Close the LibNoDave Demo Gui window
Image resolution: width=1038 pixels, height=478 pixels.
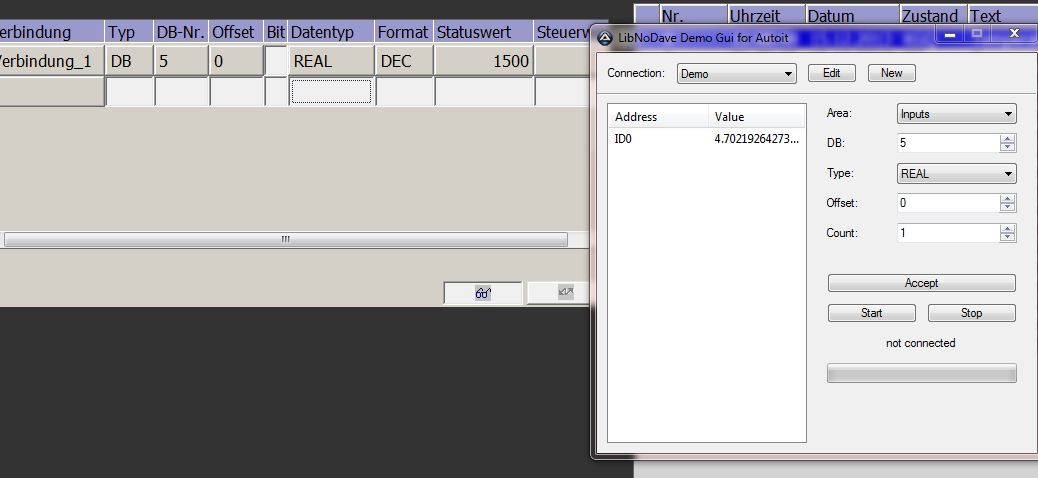tap(1014, 35)
